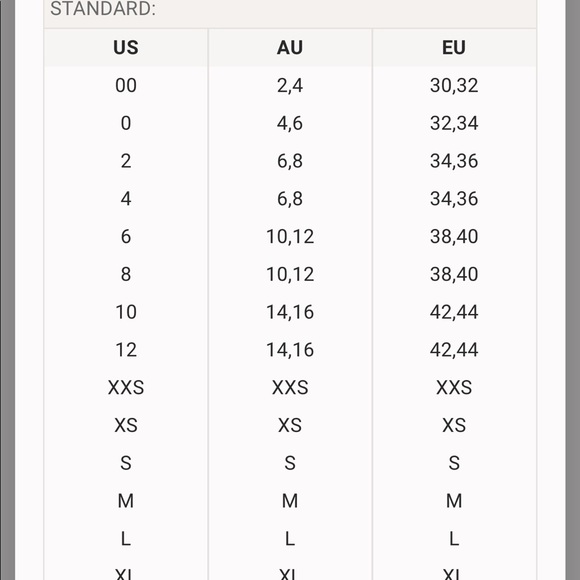Click the AU column header
580x580 pixels.
[290, 48]
